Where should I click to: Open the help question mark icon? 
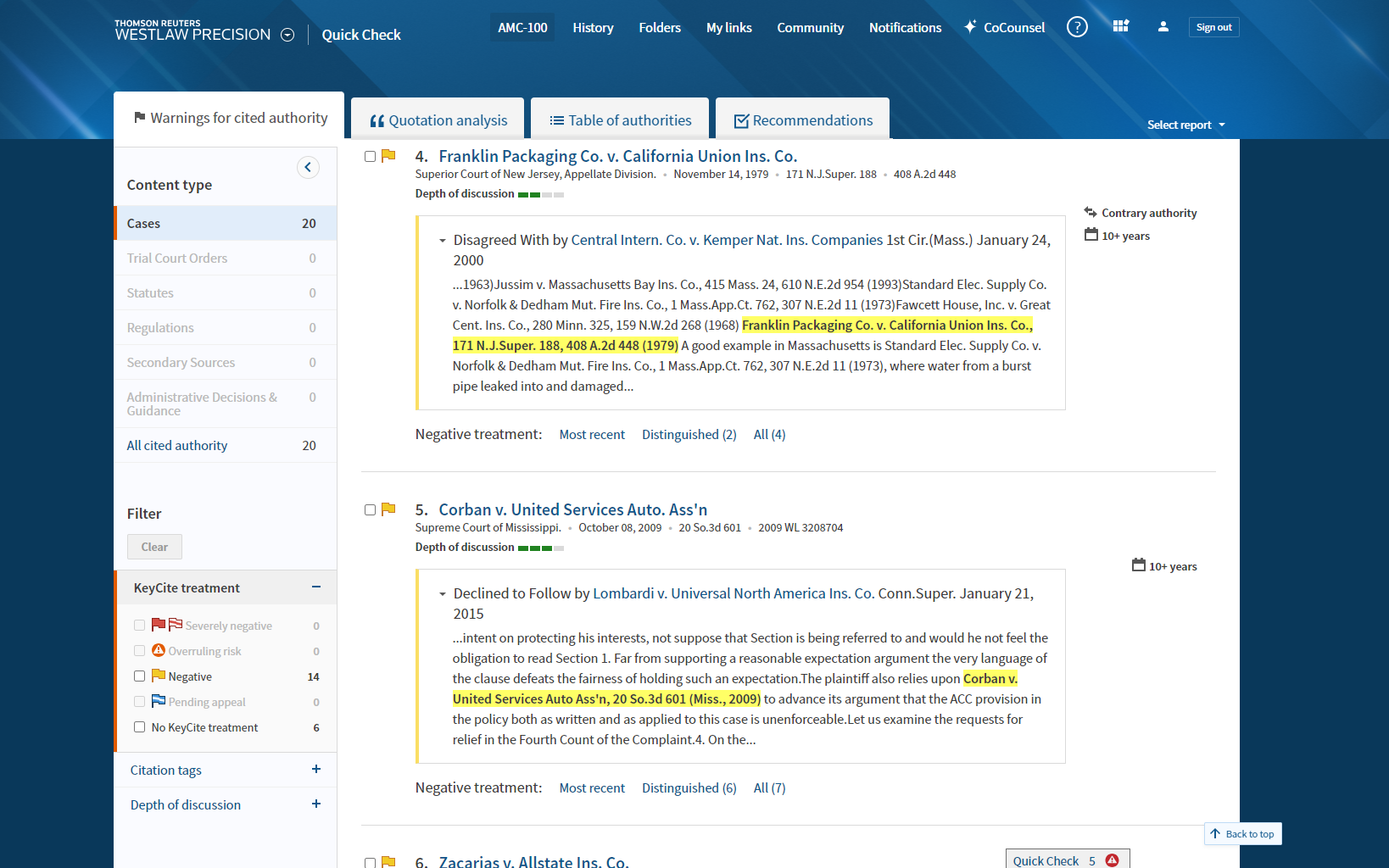click(1077, 27)
